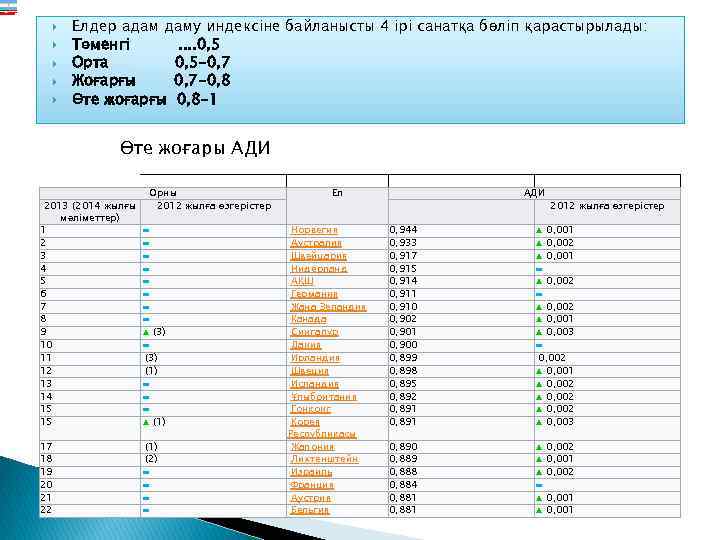Open the Бельгия link
Screen dimensions: 720x540
[310, 510]
